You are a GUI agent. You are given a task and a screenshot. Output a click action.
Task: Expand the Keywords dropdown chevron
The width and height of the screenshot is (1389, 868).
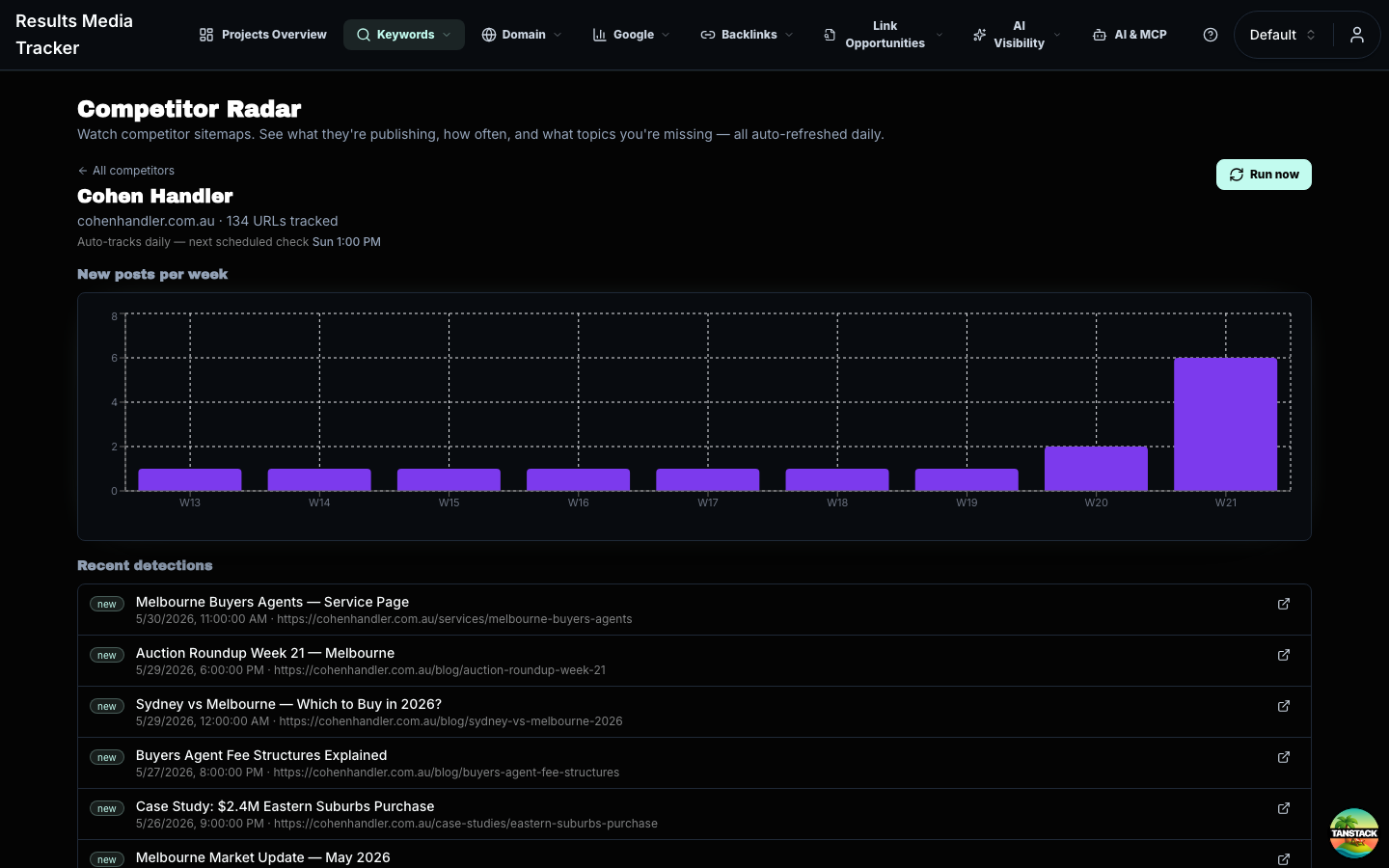pos(447,35)
